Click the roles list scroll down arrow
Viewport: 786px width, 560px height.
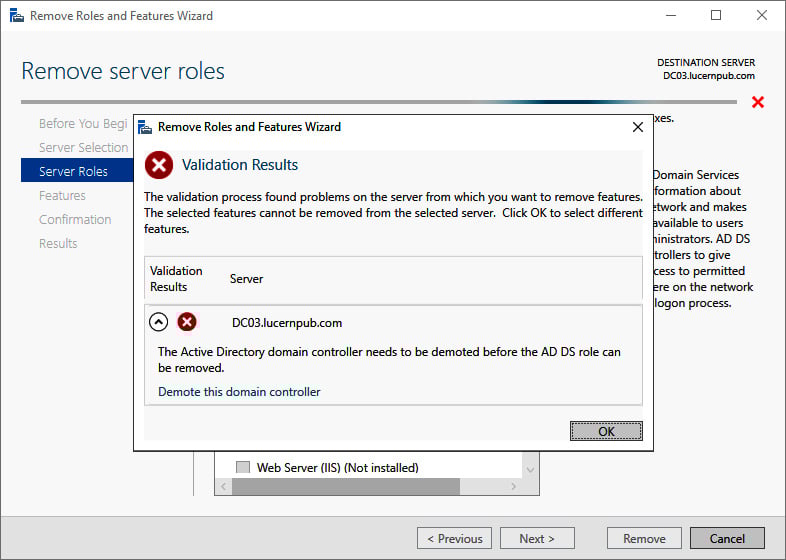pos(530,470)
